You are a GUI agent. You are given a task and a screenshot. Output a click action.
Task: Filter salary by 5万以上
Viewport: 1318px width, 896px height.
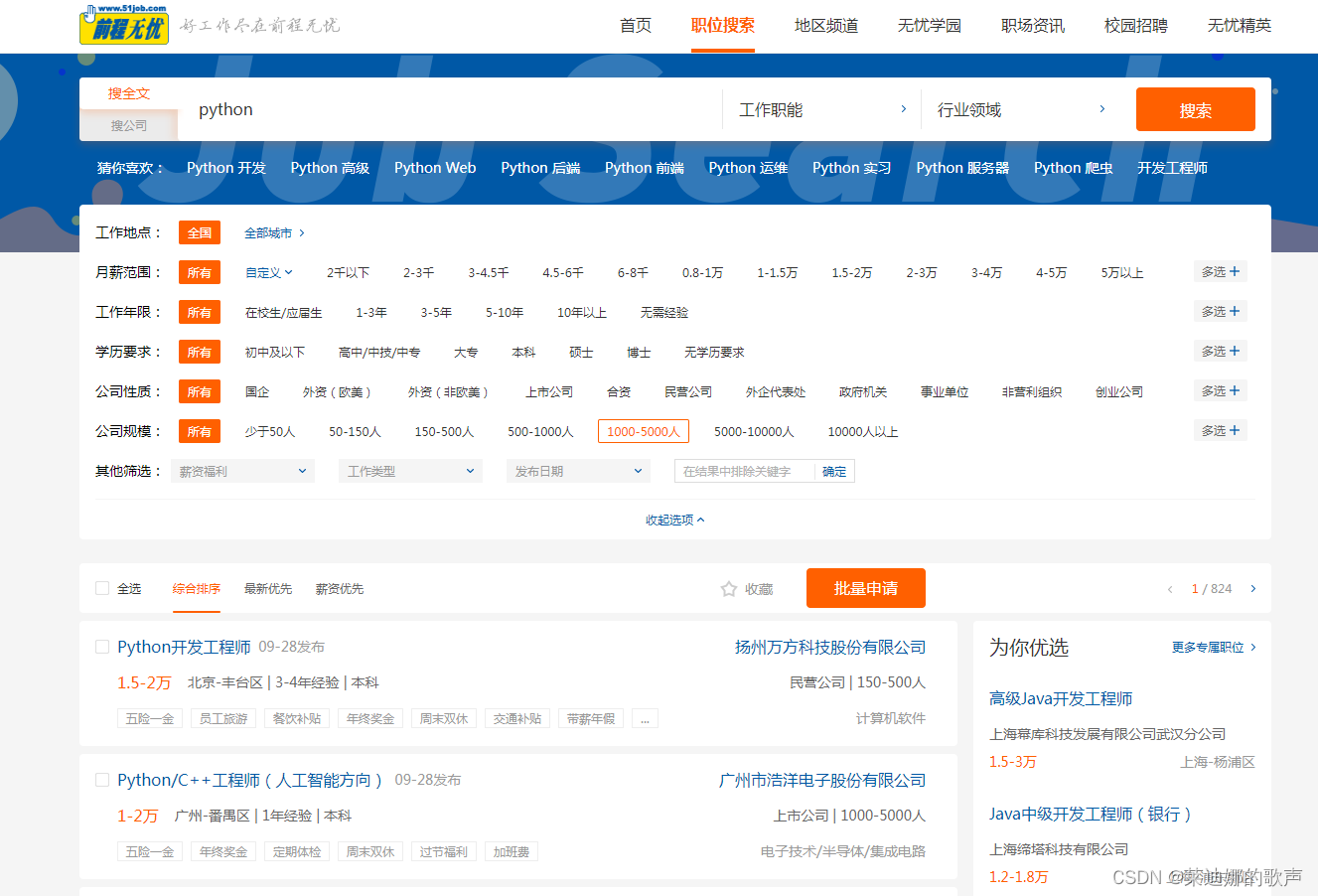click(x=1122, y=272)
